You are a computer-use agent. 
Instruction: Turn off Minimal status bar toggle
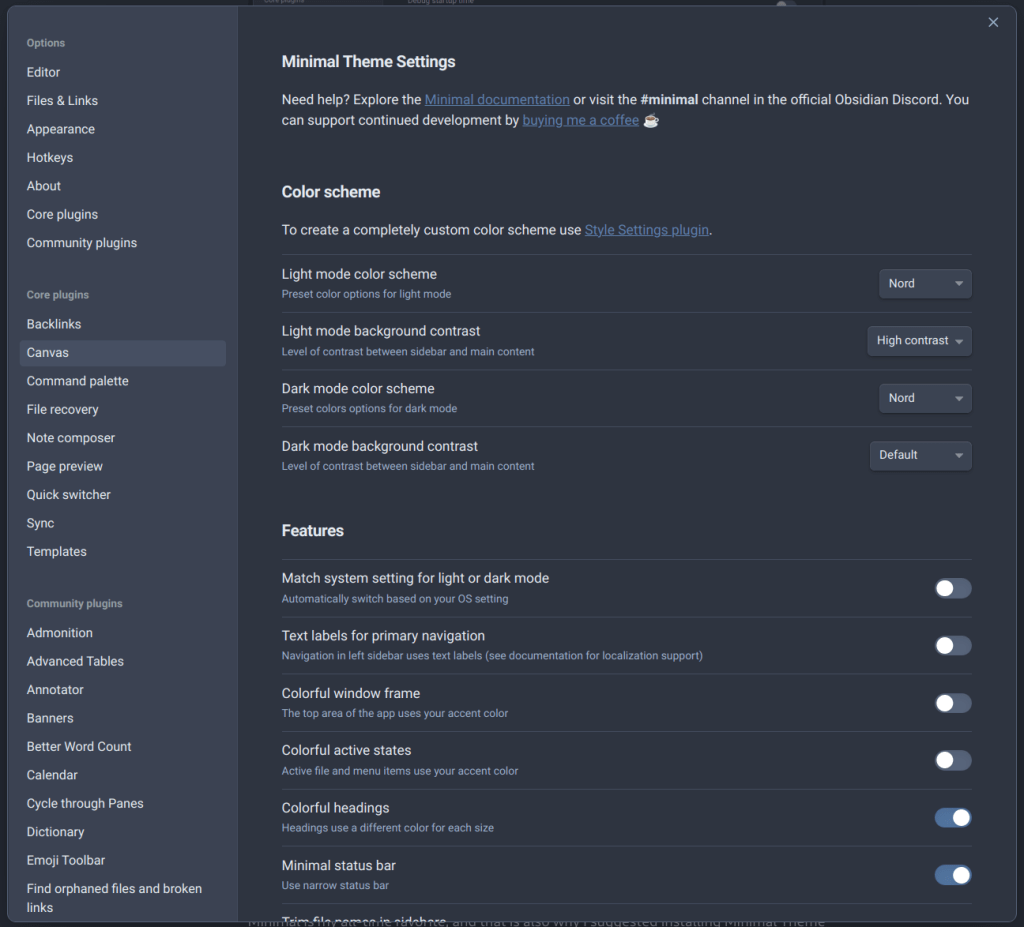952,875
